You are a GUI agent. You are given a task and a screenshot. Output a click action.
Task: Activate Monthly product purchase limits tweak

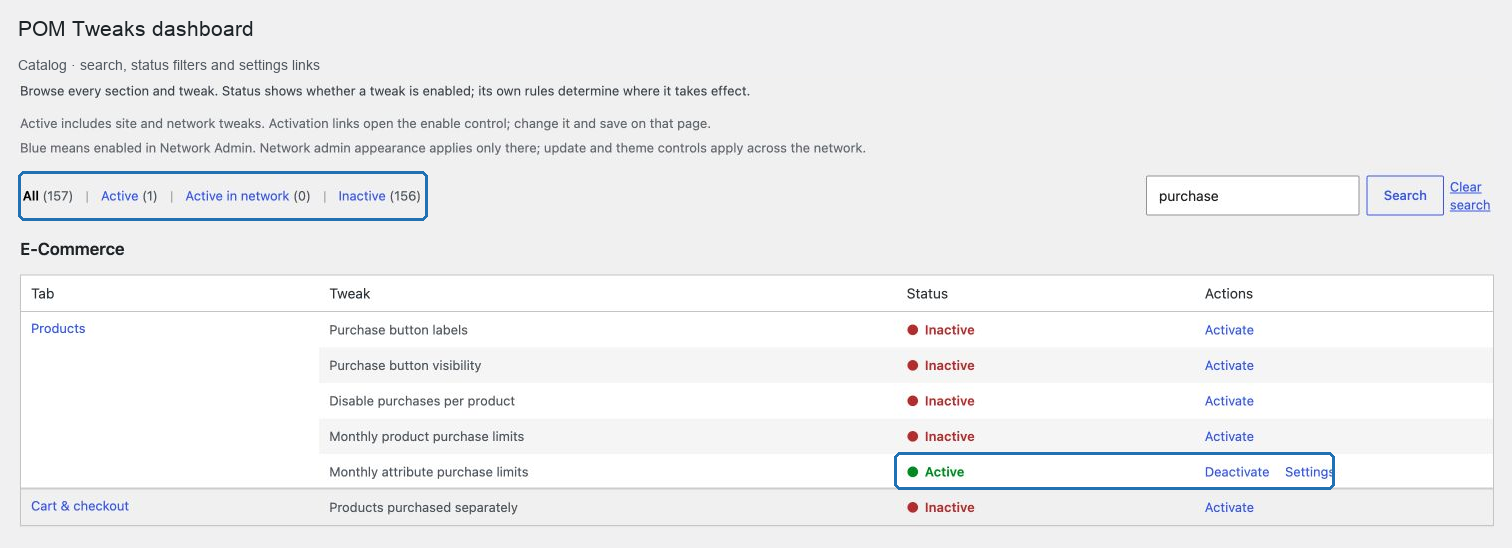click(x=1229, y=437)
